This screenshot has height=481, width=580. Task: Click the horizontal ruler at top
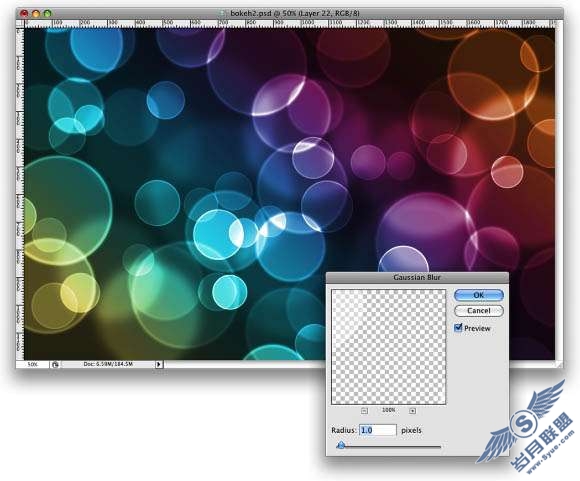coord(290,23)
